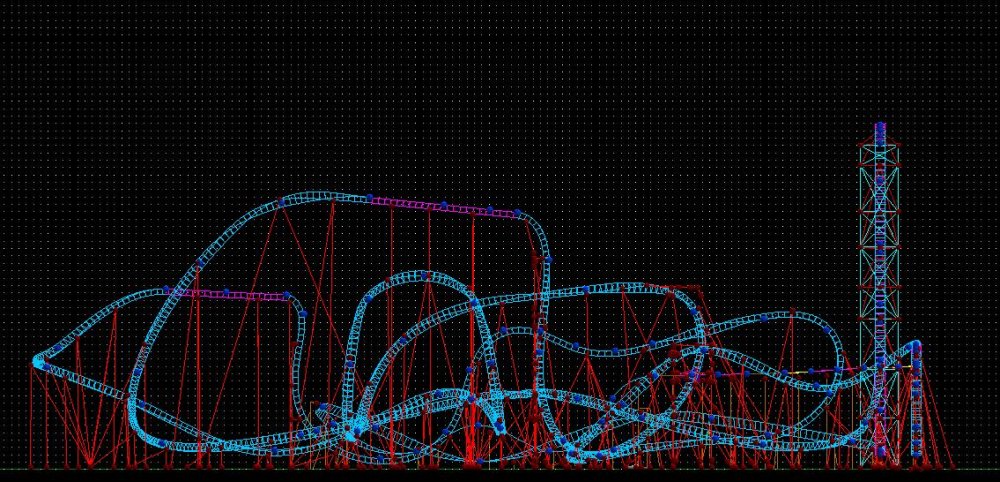Pick the node at upper magenta segment's right end

[517, 213]
